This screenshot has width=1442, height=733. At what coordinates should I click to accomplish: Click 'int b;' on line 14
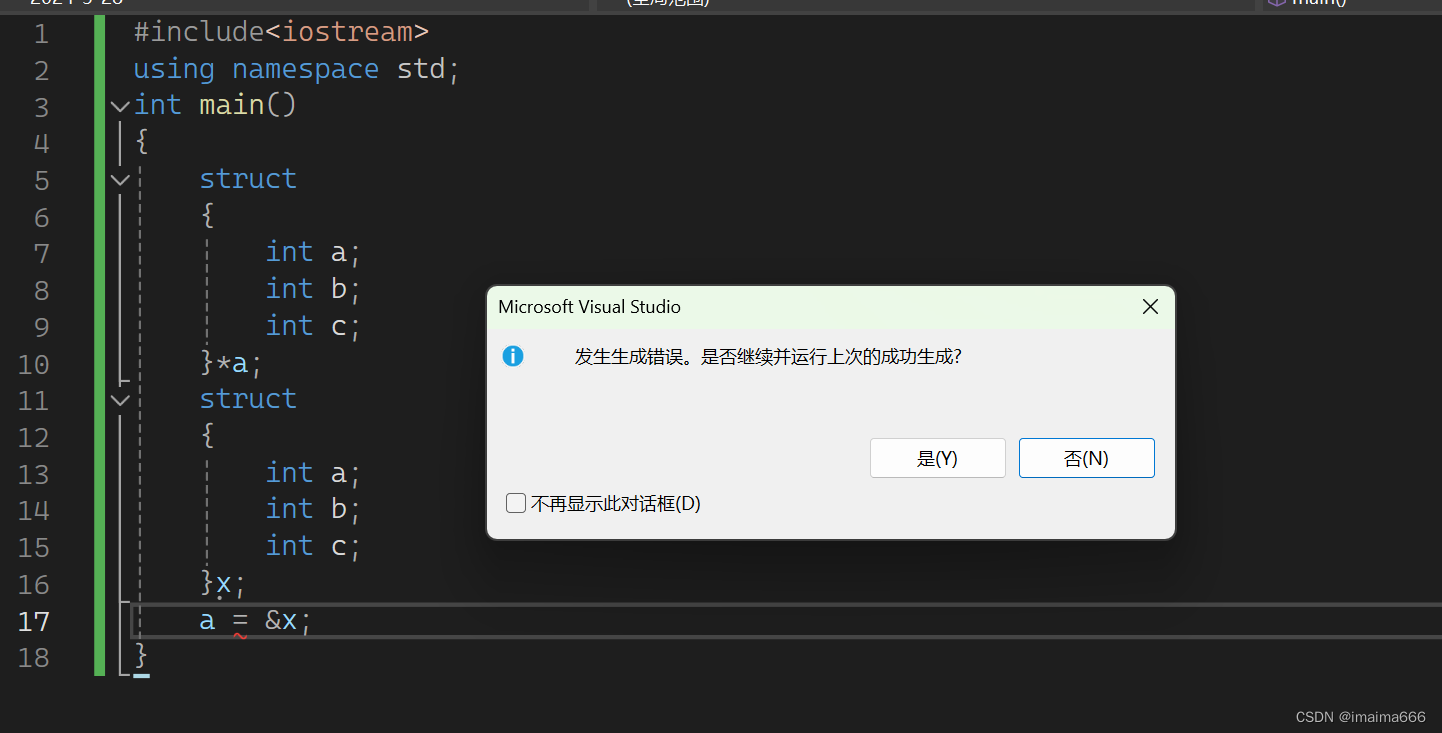pos(313,509)
